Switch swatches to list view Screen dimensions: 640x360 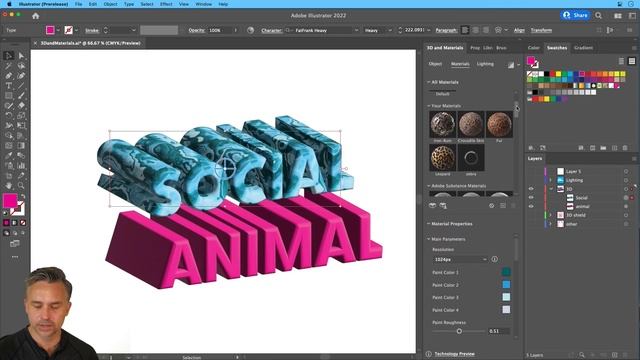[621, 61]
